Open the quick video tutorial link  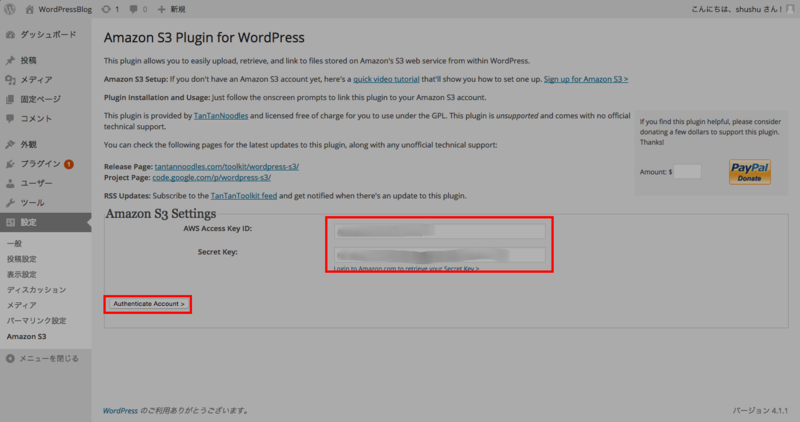(x=386, y=79)
